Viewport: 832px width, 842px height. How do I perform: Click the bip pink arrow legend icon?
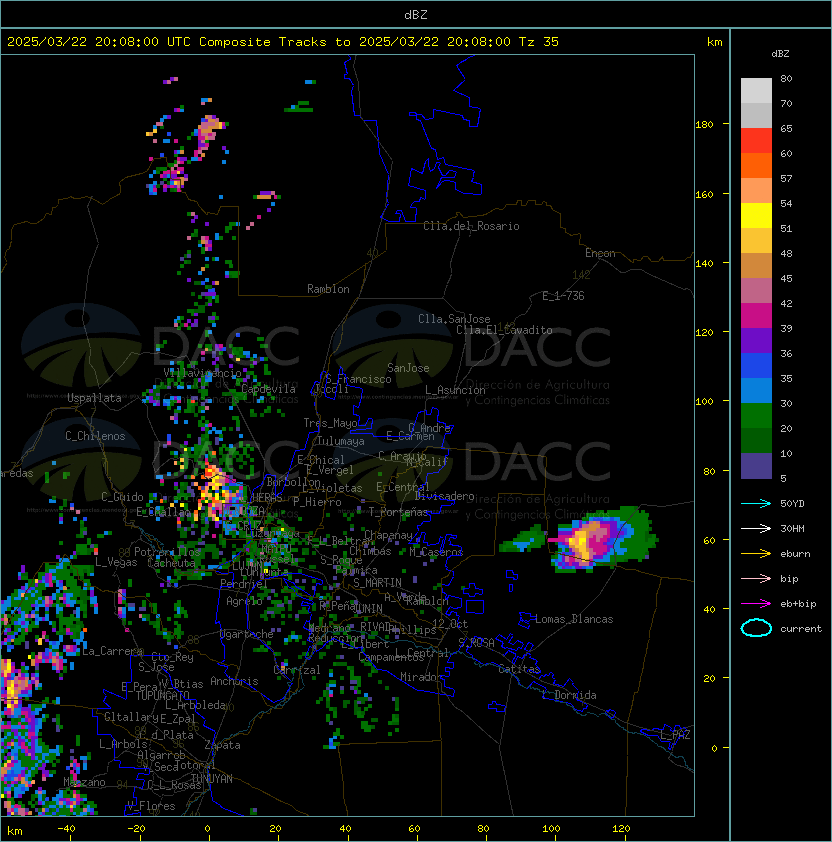tap(756, 578)
